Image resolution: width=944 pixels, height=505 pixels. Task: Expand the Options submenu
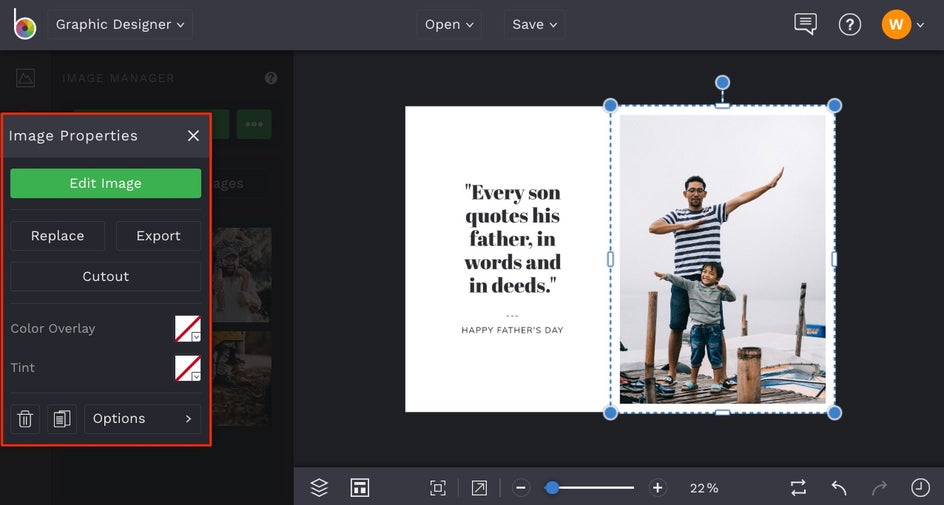tap(142, 419)
